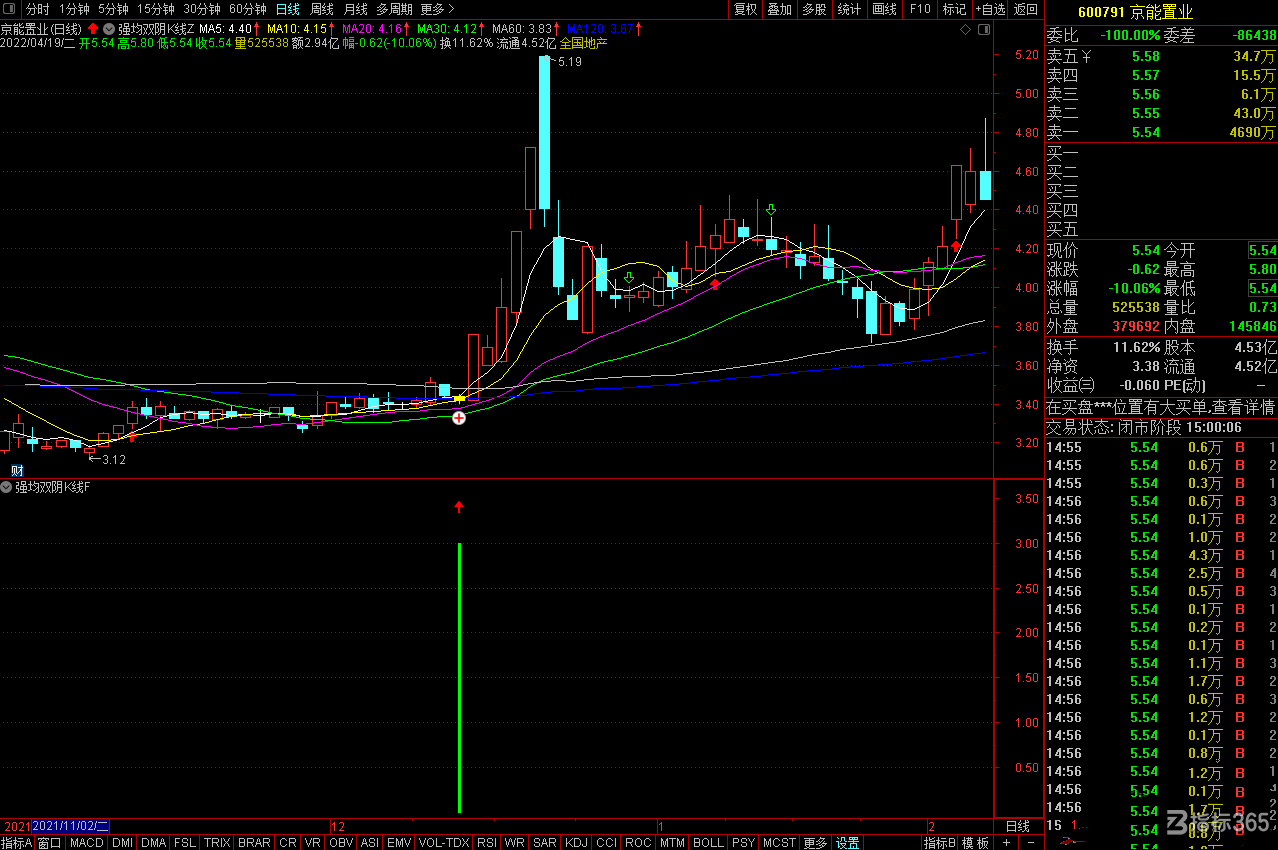The width and height of the screenshot is (1278, 850).
Task: Click the 指标B tab
Action: click(x=940, y=842)
